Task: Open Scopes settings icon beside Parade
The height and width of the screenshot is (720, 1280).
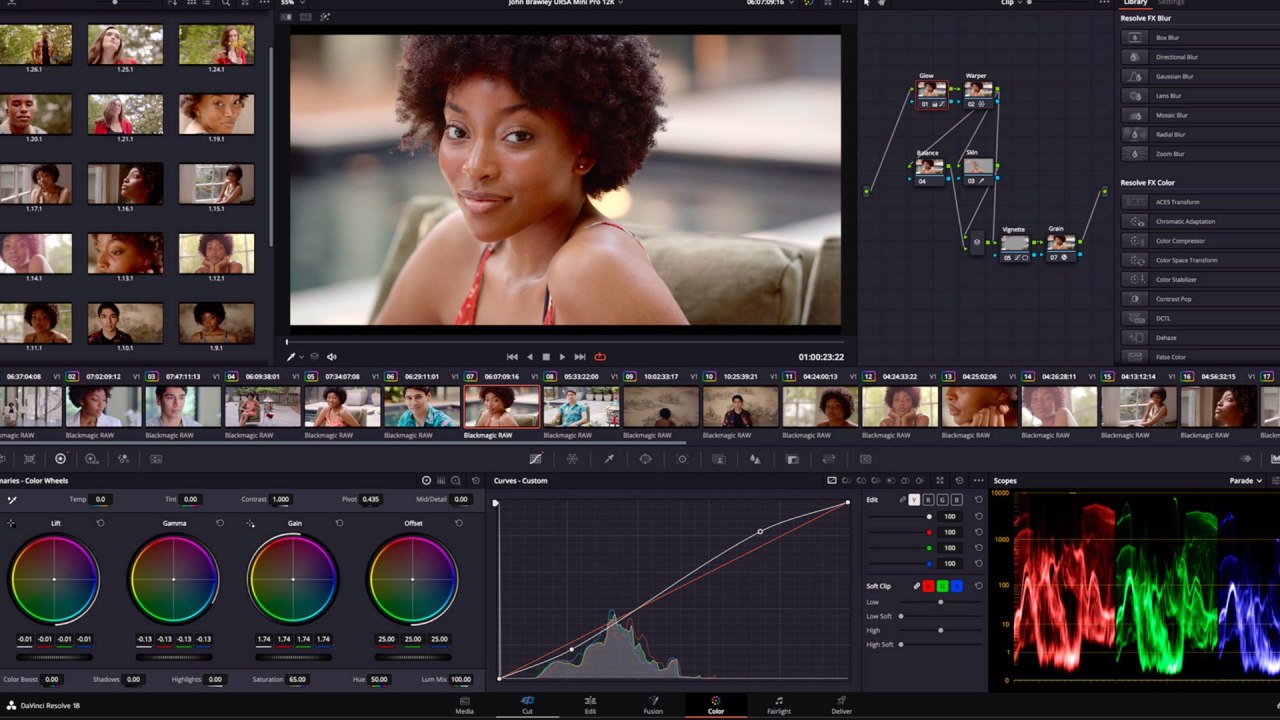Action: click(x=1275, y=480)
